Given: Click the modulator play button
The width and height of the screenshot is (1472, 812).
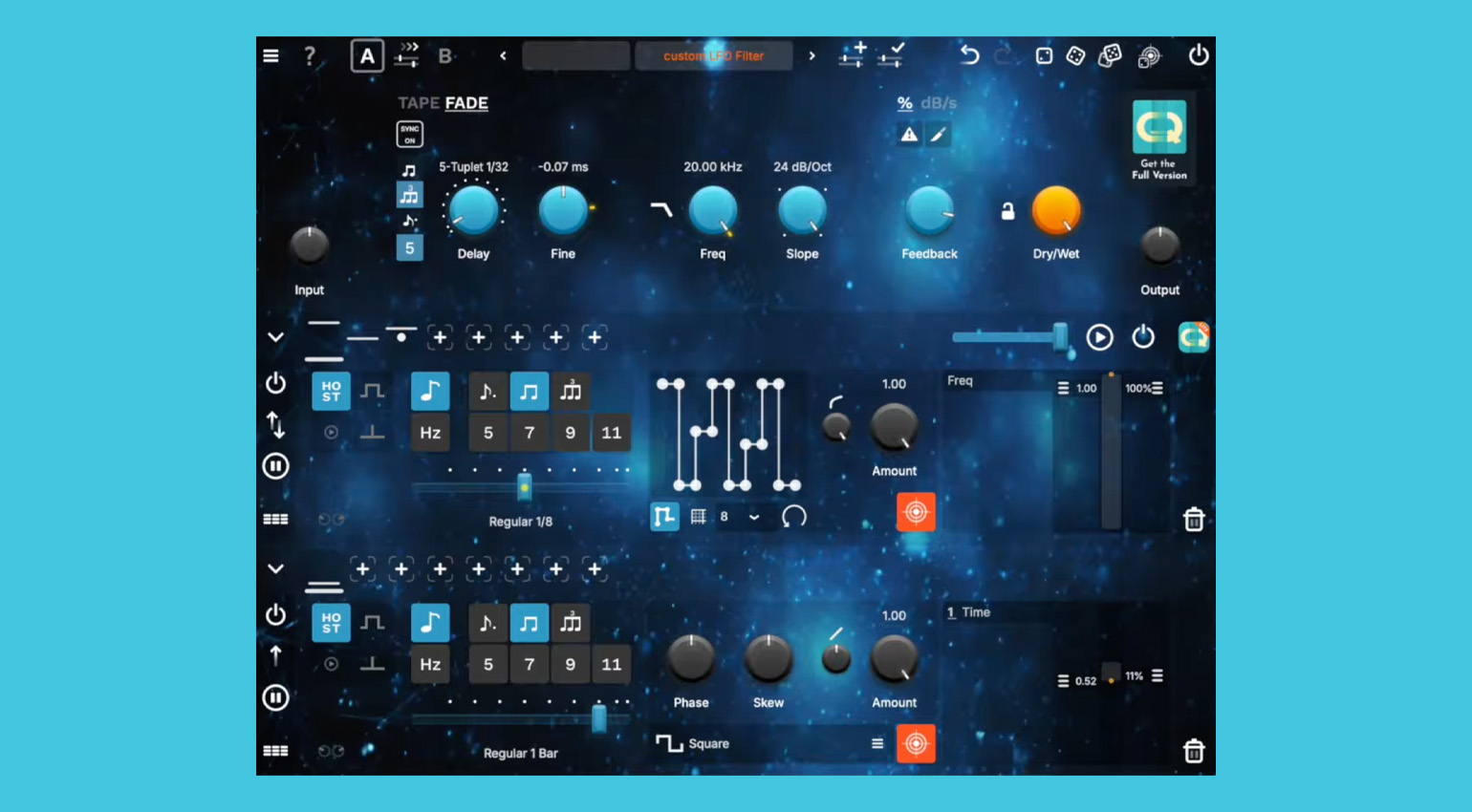Looking at the screenshot, I should (1099, 337).
